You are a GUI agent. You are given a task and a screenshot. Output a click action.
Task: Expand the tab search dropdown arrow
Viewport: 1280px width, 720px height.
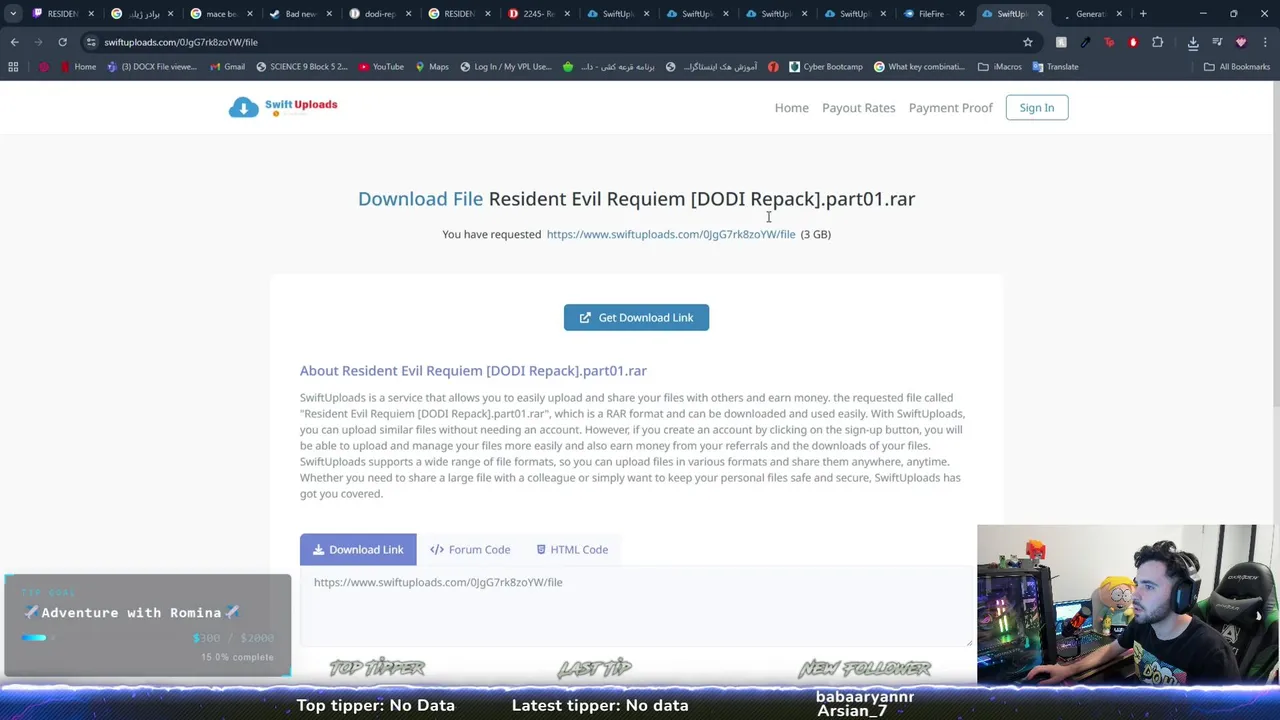pyautogui.click(x=13, y=14)
